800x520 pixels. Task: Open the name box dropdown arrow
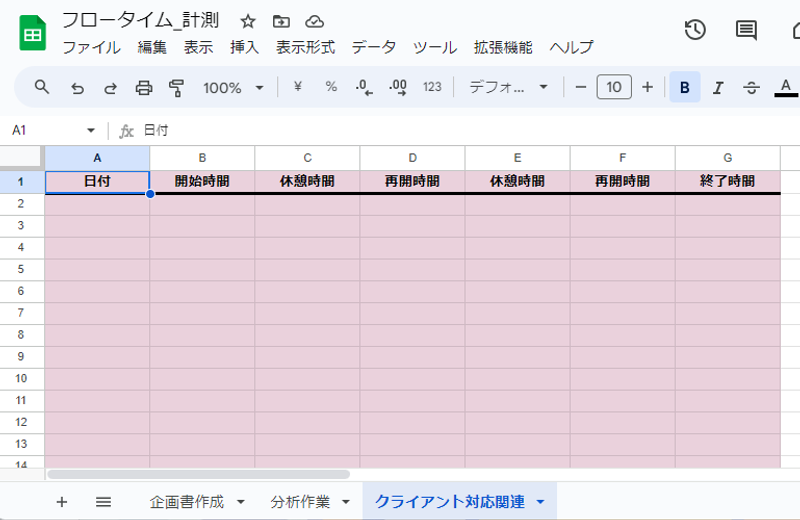[91, 130]
